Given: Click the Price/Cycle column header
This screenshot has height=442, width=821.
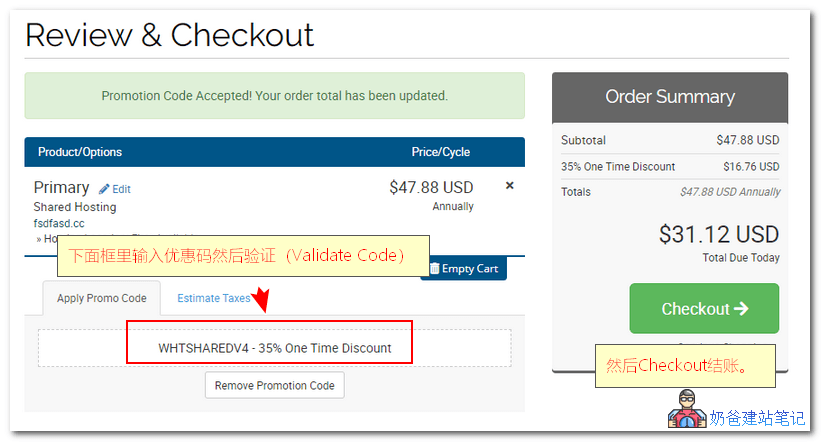Looking at the screenshot, I should (x=440, y=152).
